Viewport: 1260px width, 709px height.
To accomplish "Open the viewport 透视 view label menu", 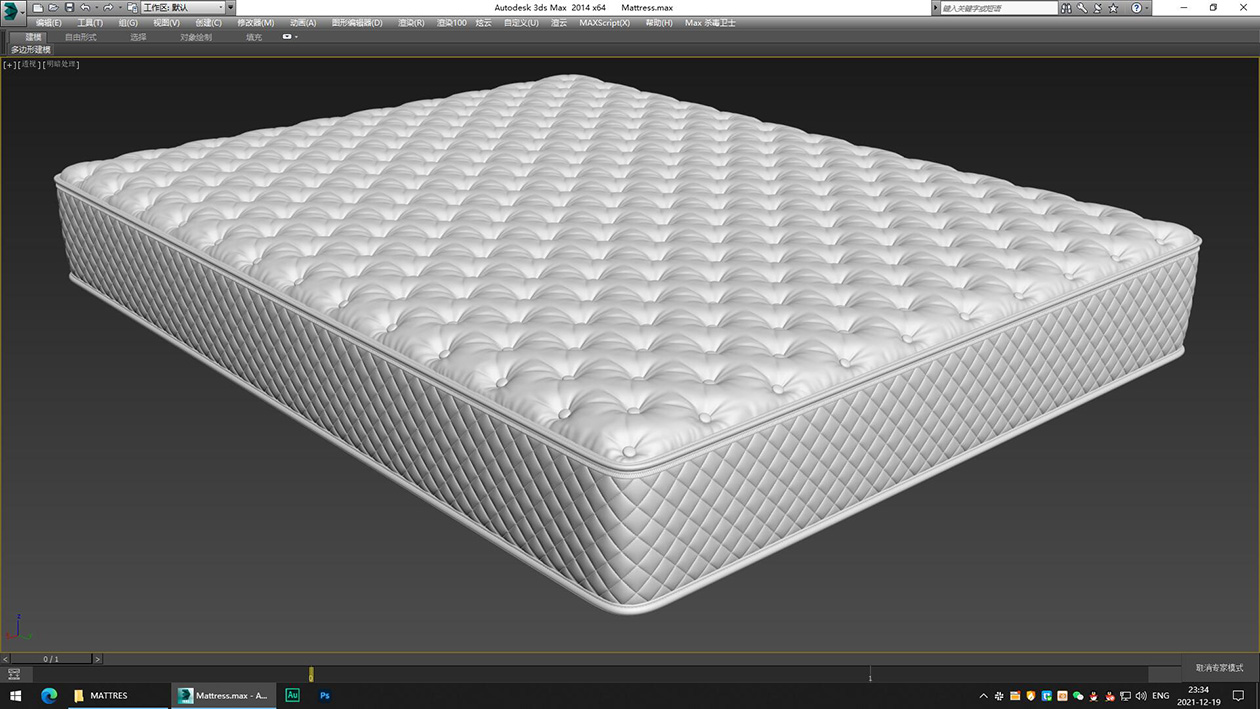I will (29, 64).
